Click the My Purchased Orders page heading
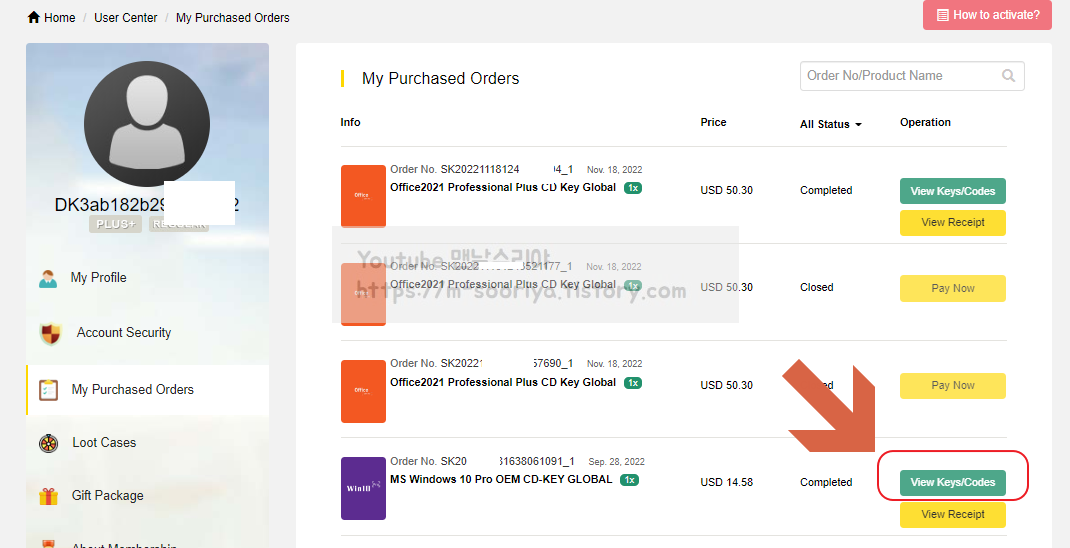Screen dimensions: 1070x548 click(x=440, y=78)
